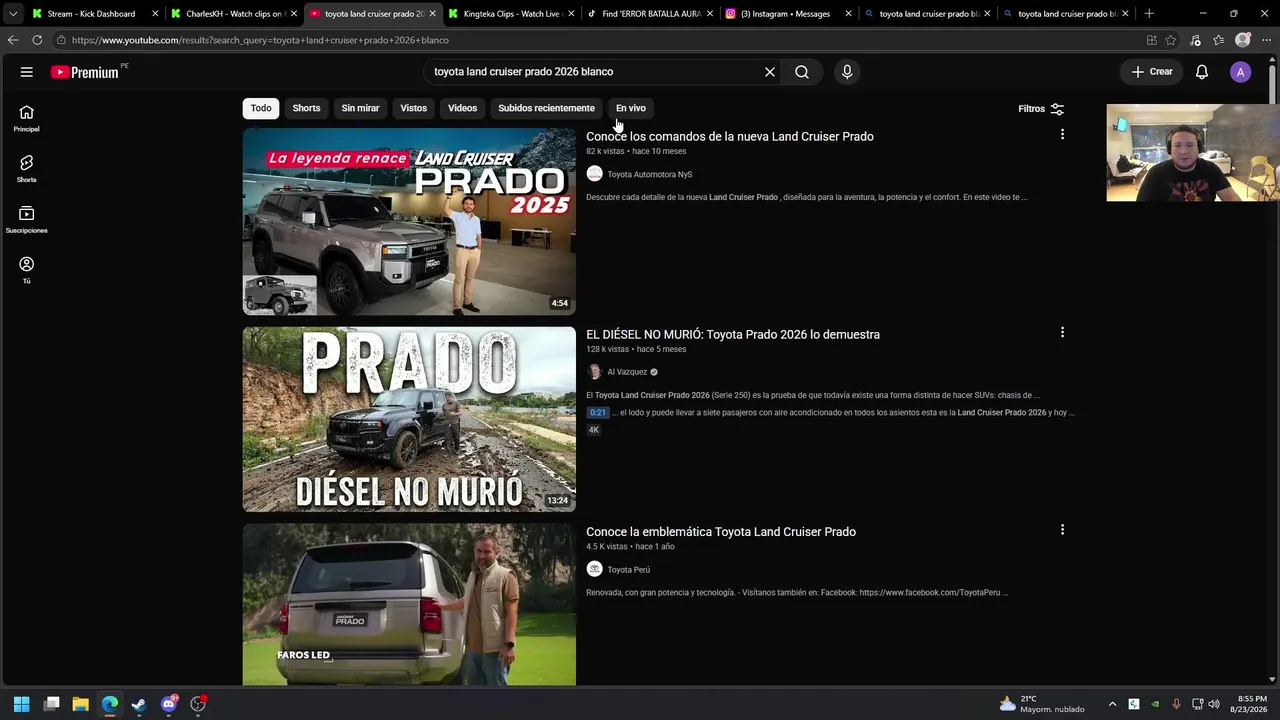Screen dimensions: 1280x720
Task: Open Shorts in the left sidebar
Action: (x=27, y=169)
